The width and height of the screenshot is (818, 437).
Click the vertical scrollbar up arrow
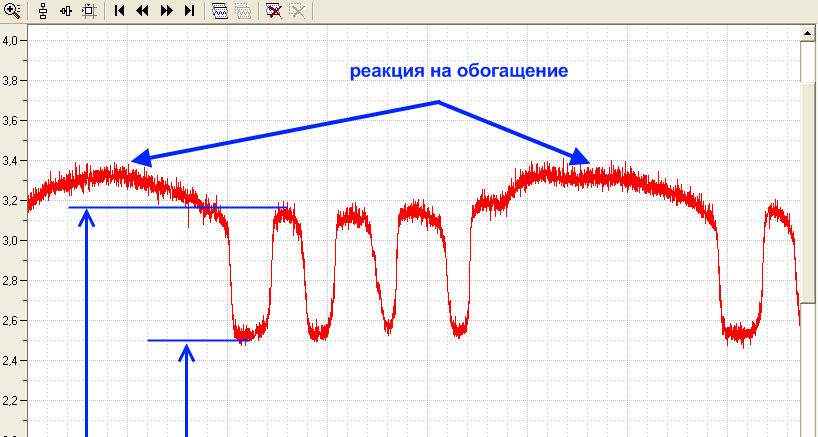808,33
